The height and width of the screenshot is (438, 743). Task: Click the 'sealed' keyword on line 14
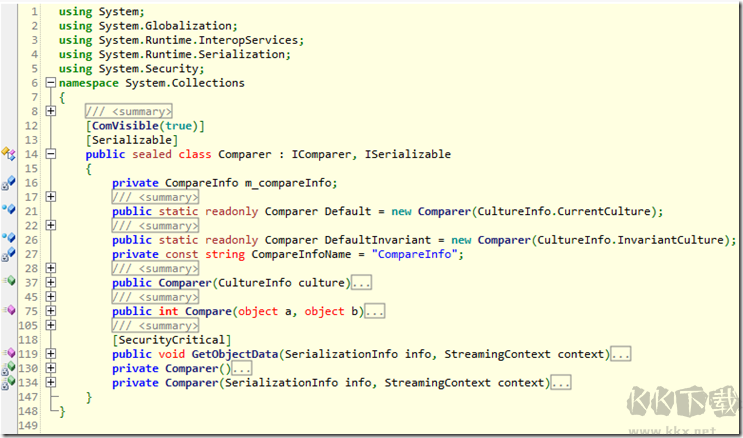(152, 154)
